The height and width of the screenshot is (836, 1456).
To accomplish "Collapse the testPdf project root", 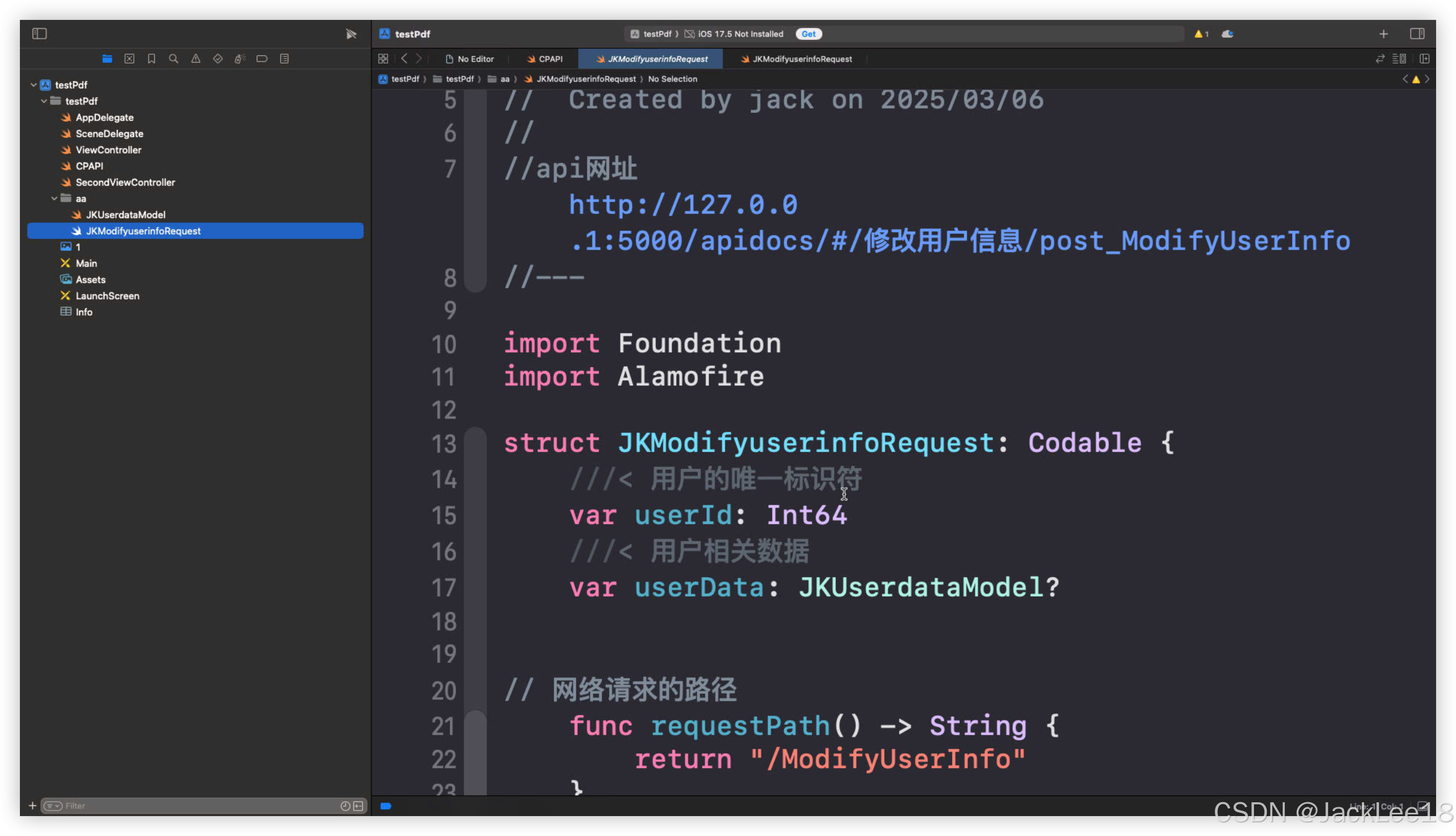I will [x=33, y=85].
